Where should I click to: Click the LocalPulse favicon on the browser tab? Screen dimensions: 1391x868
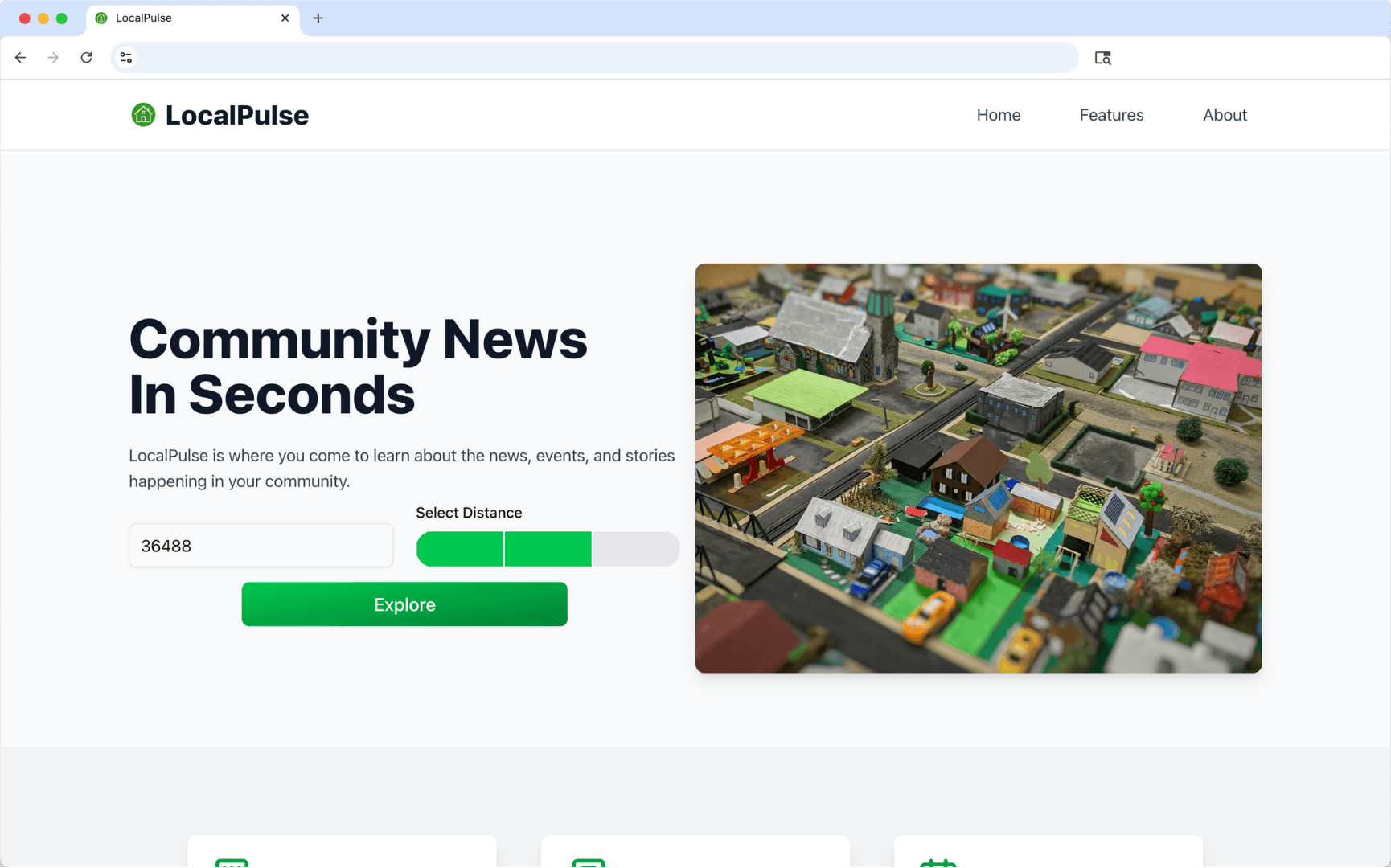pyautogui.click(x=100, y=18)
